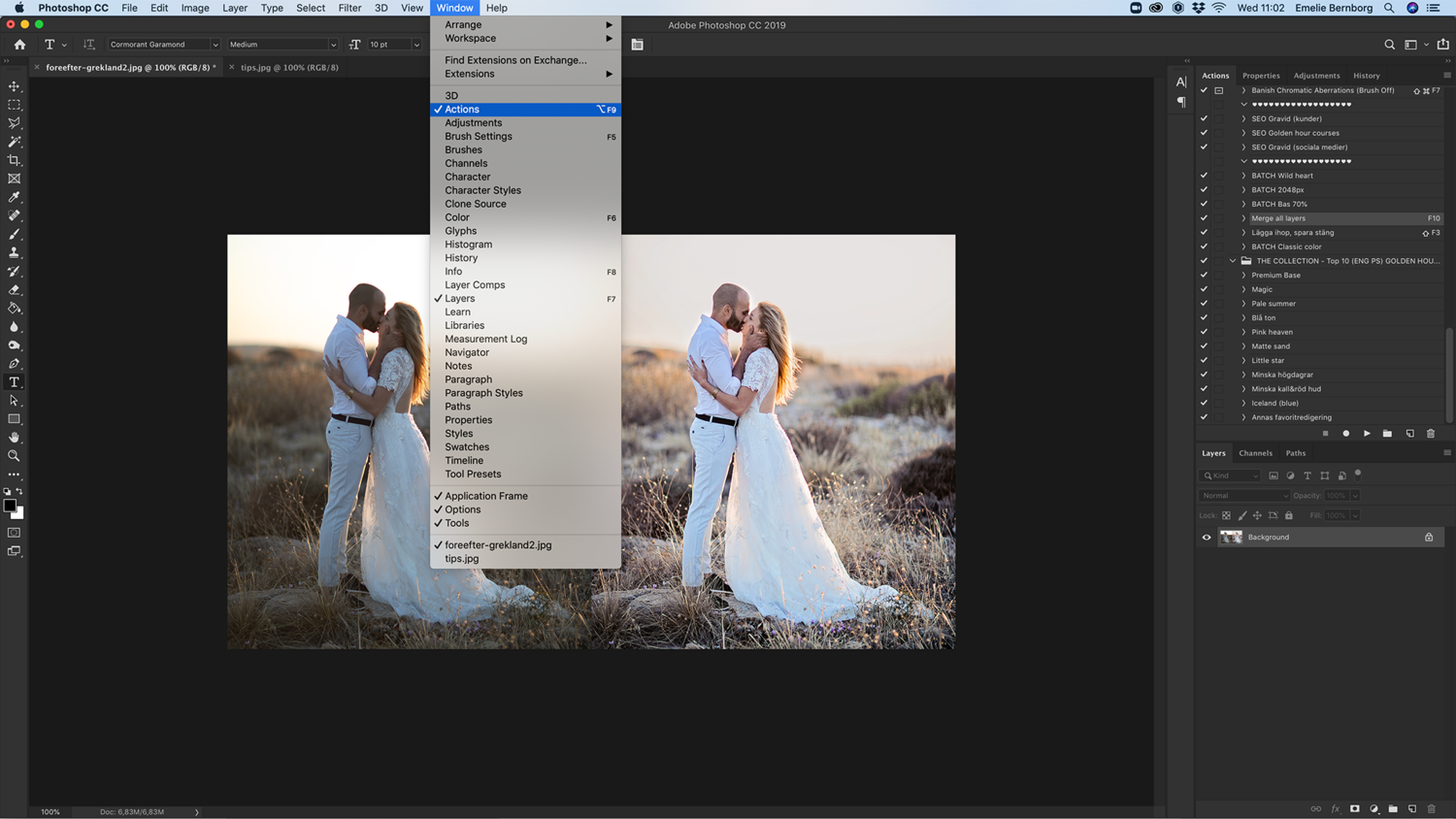Click the foreground color swatch
The height and width of the screenshot is (819, 1456).
(9, 506)
